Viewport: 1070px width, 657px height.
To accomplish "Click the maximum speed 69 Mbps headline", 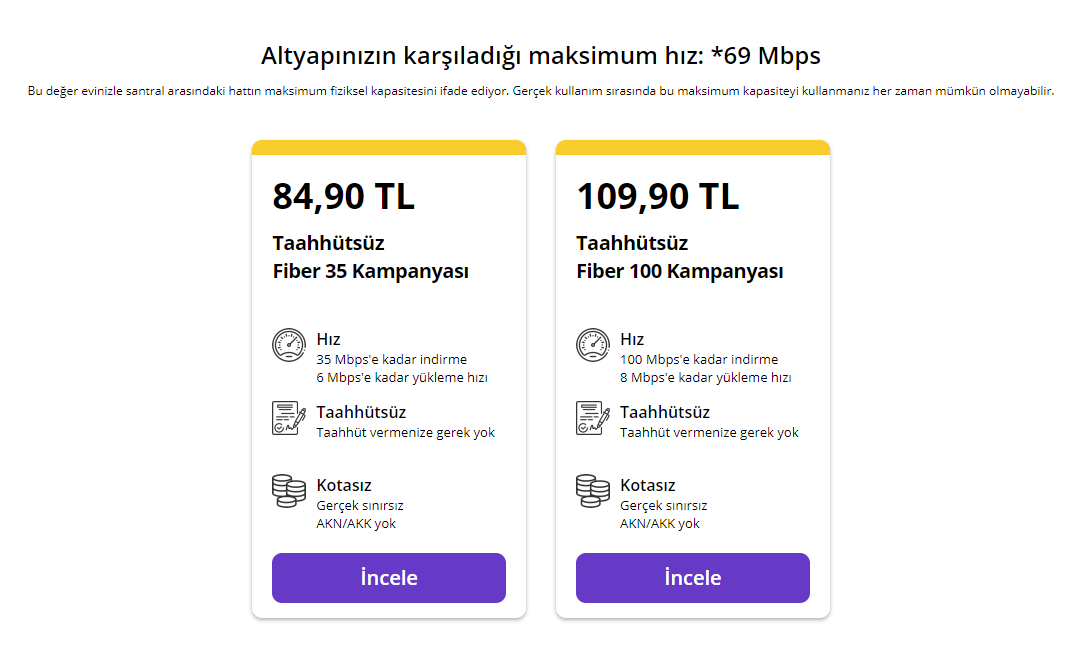I will coord(540,55).
